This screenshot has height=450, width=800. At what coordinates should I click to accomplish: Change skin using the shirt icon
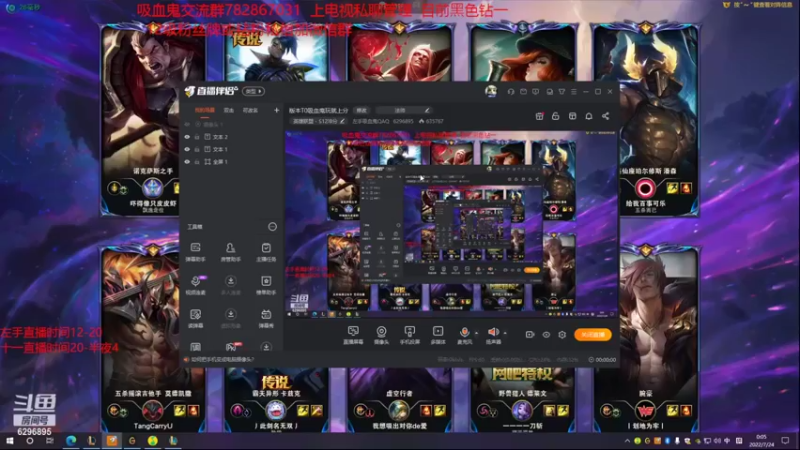(x=562, y=91)
